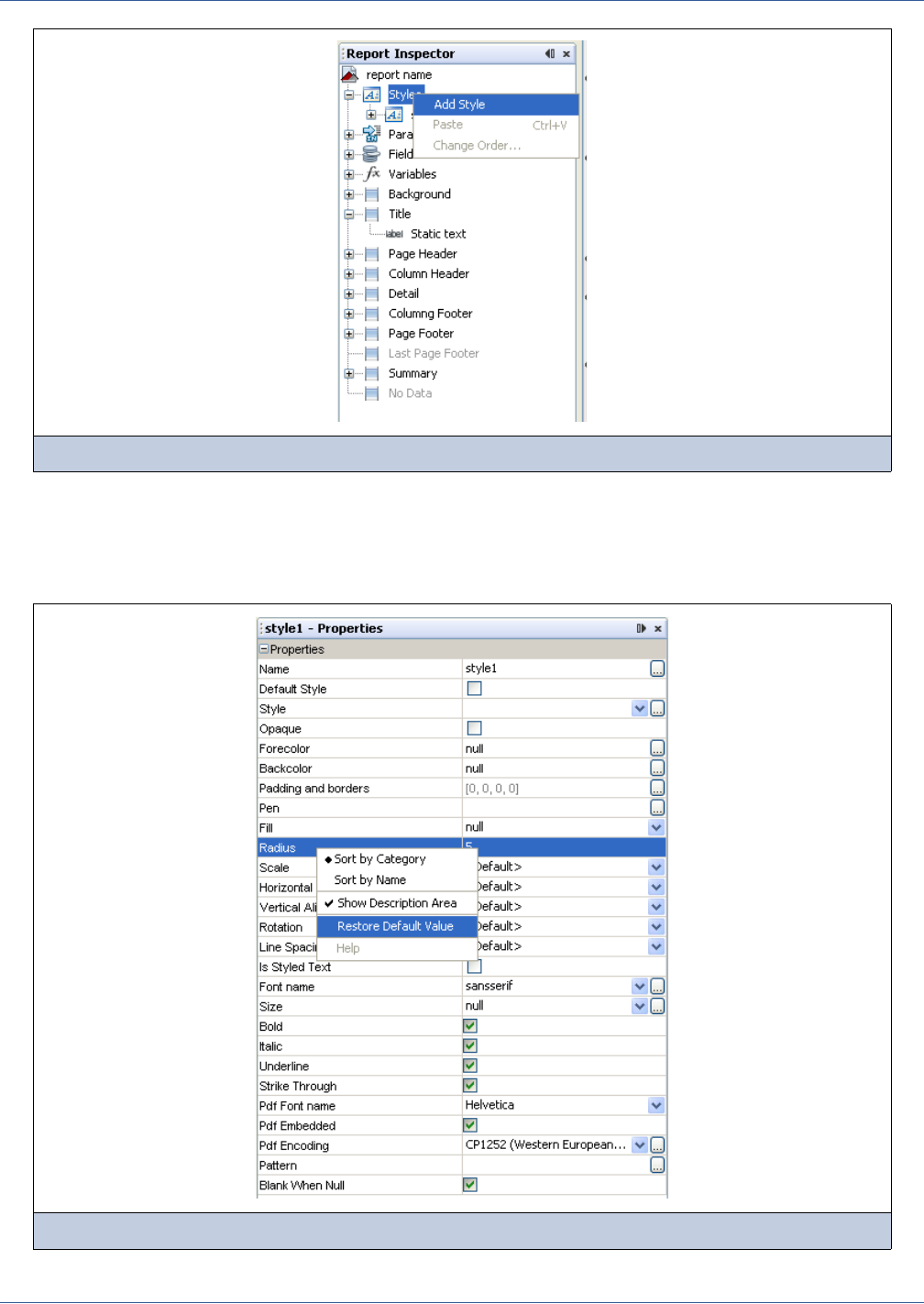The image size is (924, 1304).
Task: Click Paste in the Styles context menu
Action: [496, 125]
